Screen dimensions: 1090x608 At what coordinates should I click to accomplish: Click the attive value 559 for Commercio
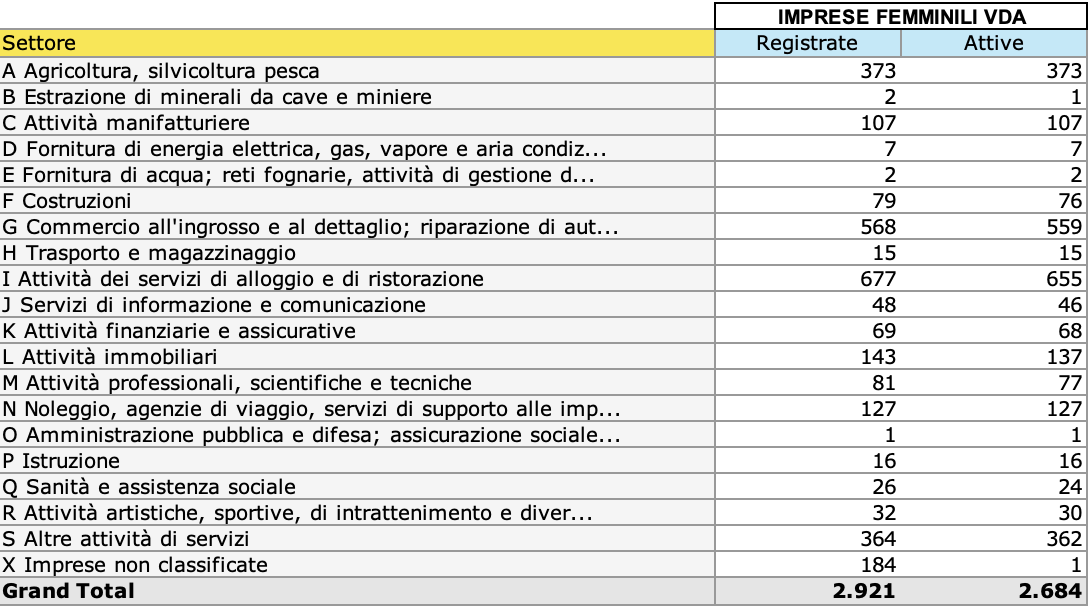[1063, 227]
